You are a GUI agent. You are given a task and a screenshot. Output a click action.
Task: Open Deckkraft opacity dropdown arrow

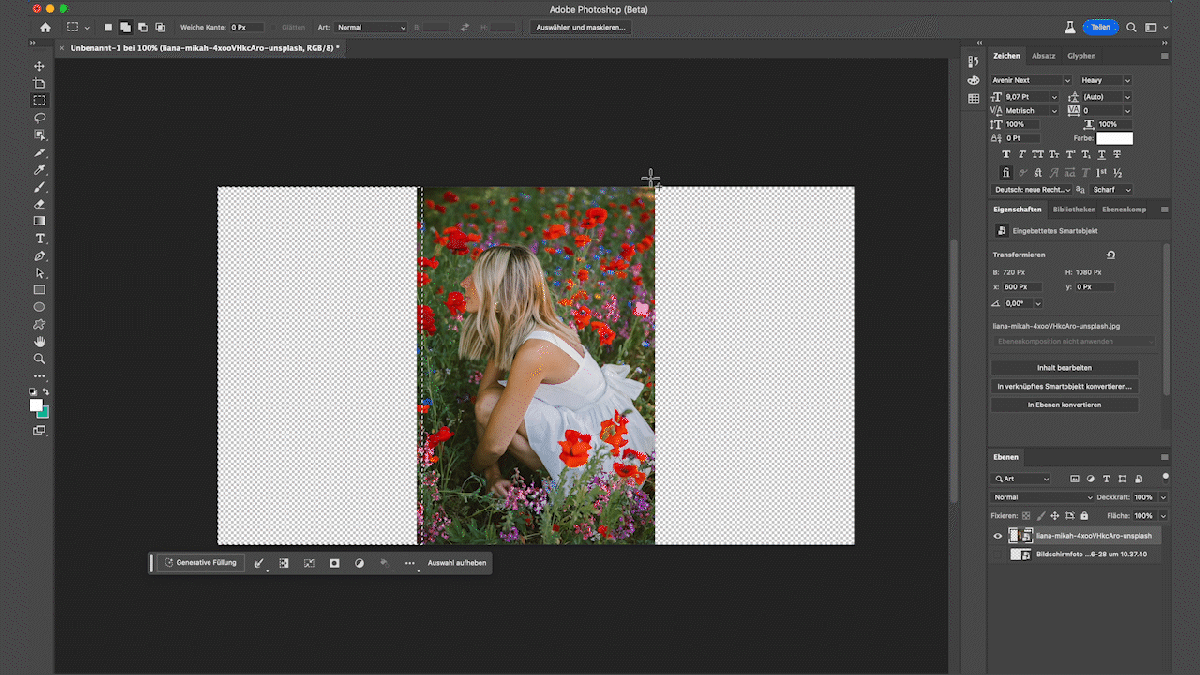(1161, 497)
